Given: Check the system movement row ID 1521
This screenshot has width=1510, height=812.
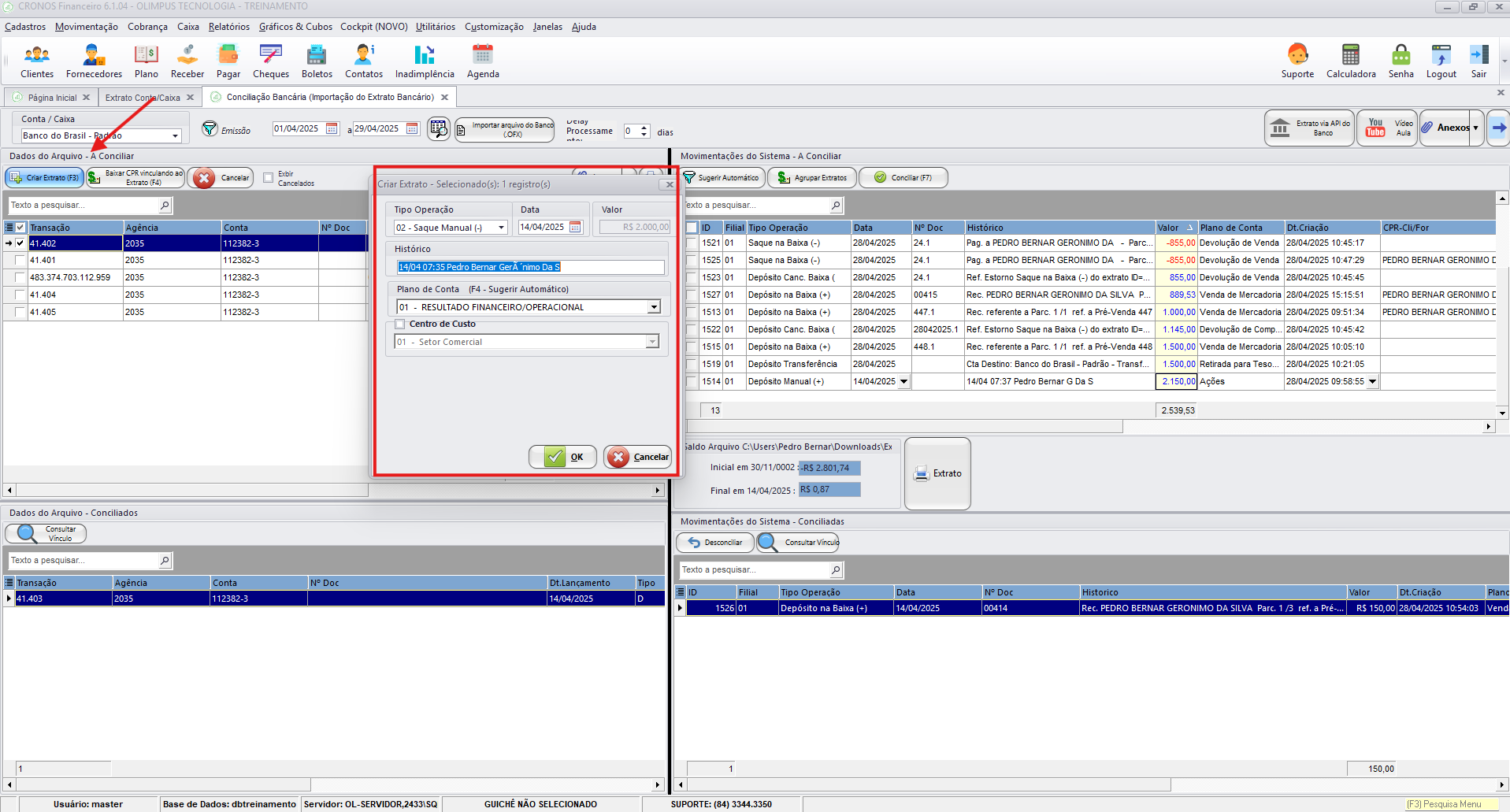Looking at the screenshot, I should (x=692, y=243).
